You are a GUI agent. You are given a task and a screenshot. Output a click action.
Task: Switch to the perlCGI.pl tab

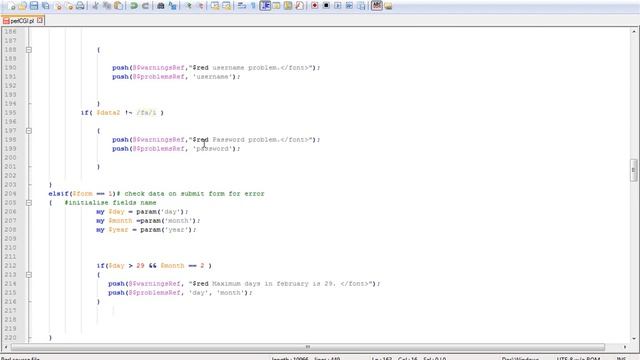pyautogui.click(x=22, y=20)
